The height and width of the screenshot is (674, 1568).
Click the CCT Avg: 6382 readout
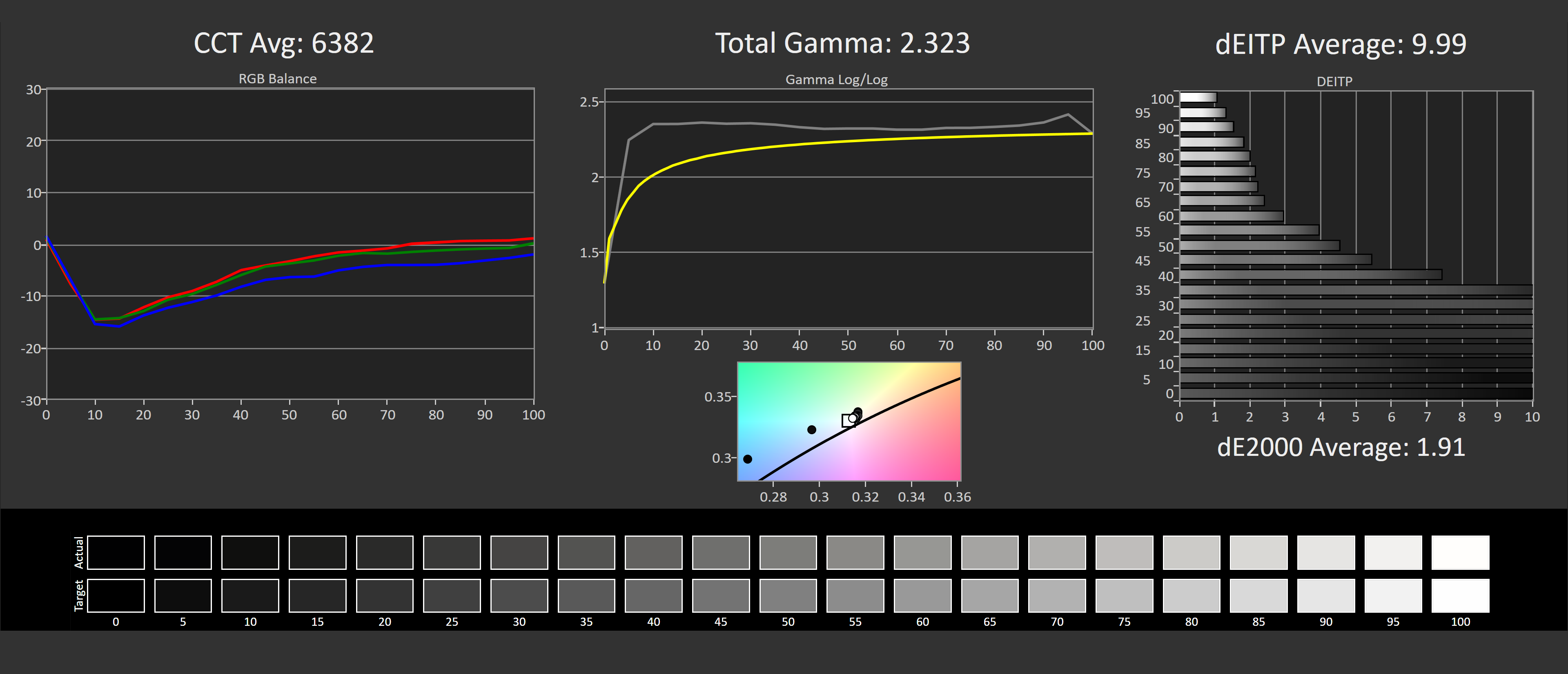[284, 43]
